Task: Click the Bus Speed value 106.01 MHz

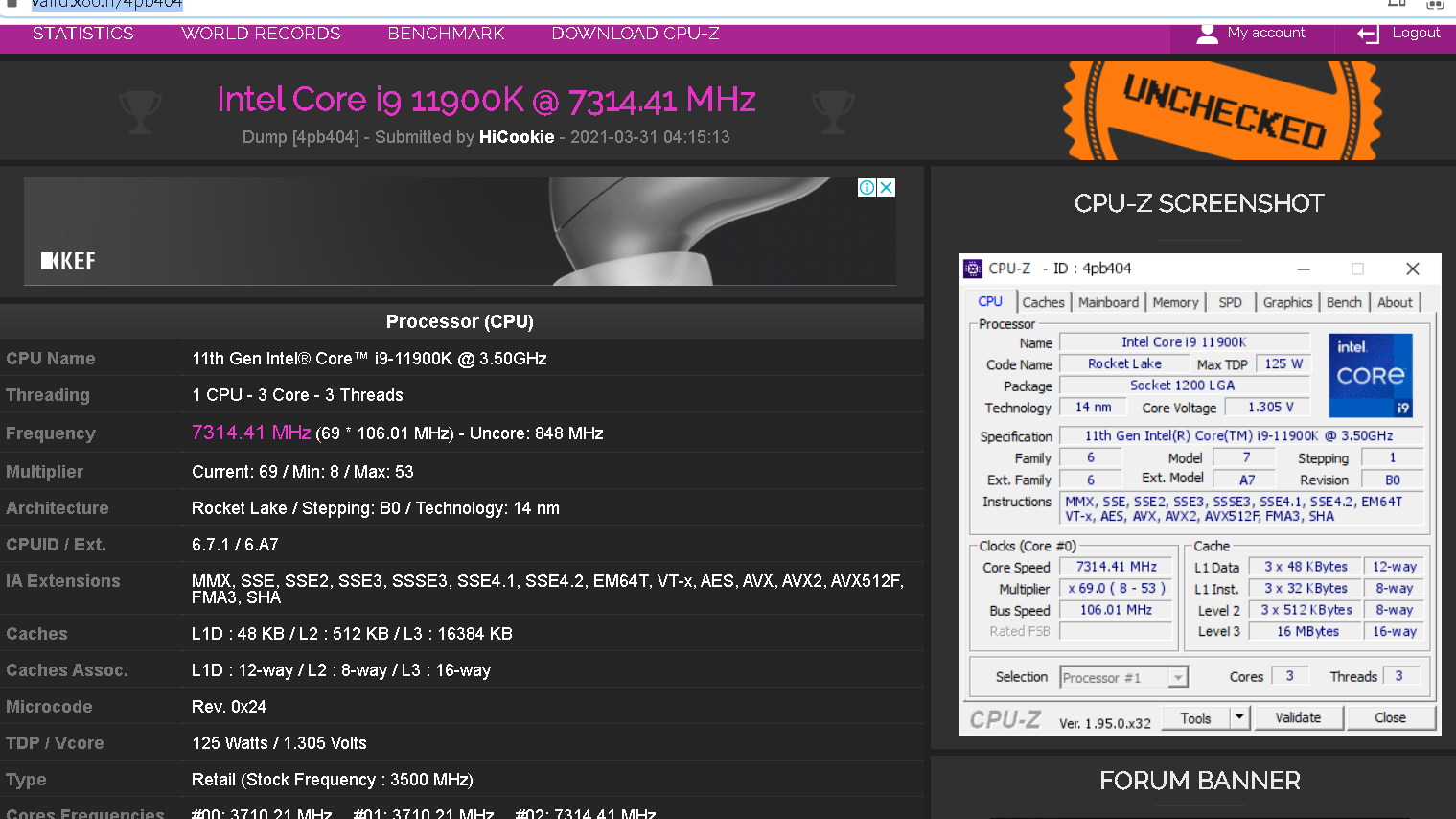Action: [1116, 609]
